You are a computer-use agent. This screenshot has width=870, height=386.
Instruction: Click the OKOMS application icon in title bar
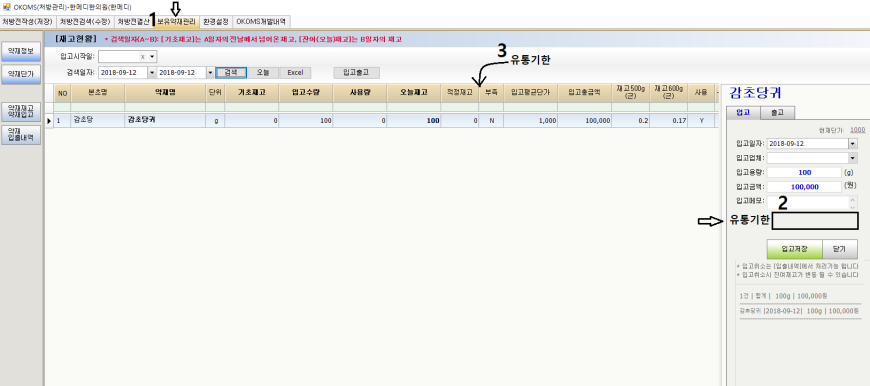pyautogui.click(x=6, y=6)
